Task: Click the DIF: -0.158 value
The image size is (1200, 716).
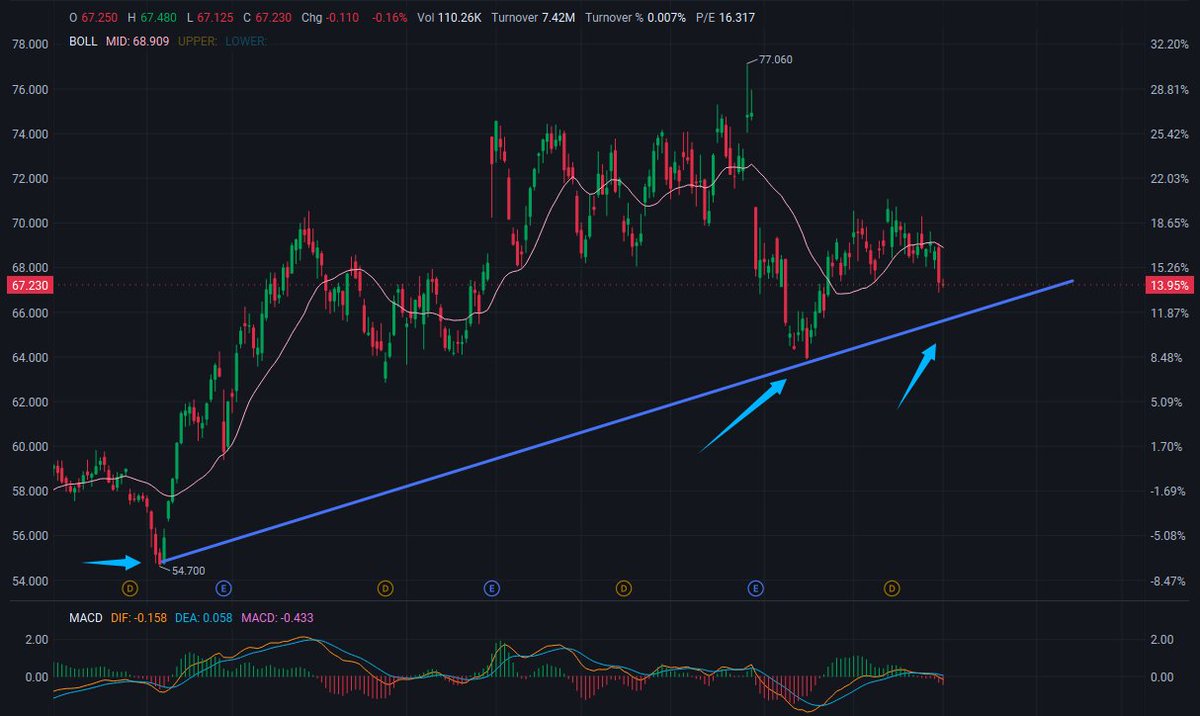Action: (x=141, y=618)
